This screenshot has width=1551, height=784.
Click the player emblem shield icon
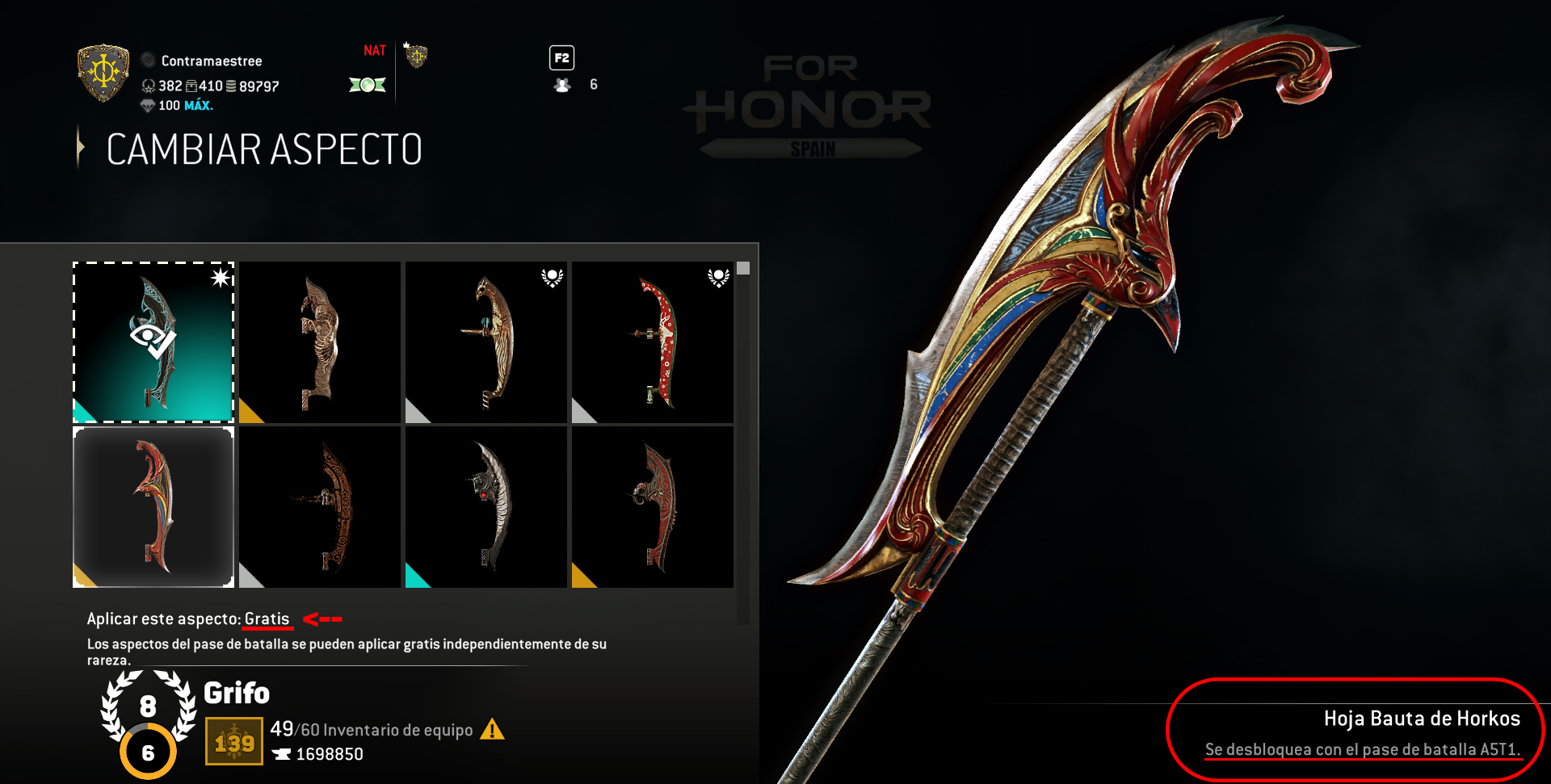pyautogui.click(x=103, y=73)
